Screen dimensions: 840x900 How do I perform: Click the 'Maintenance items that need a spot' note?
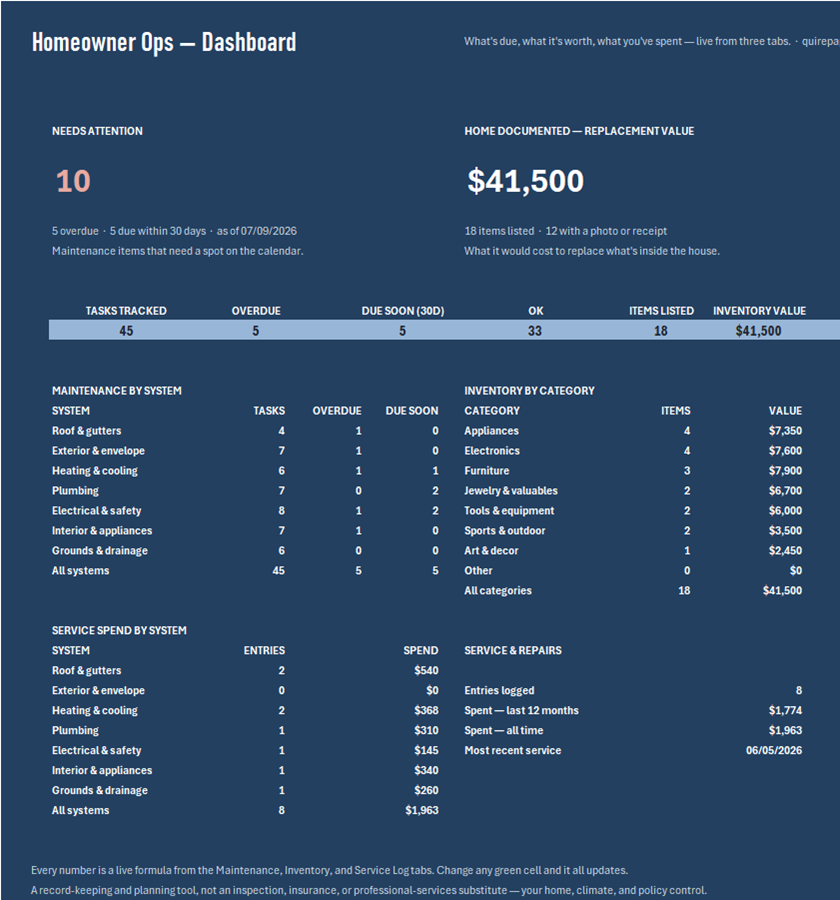(x=177, y=251)
